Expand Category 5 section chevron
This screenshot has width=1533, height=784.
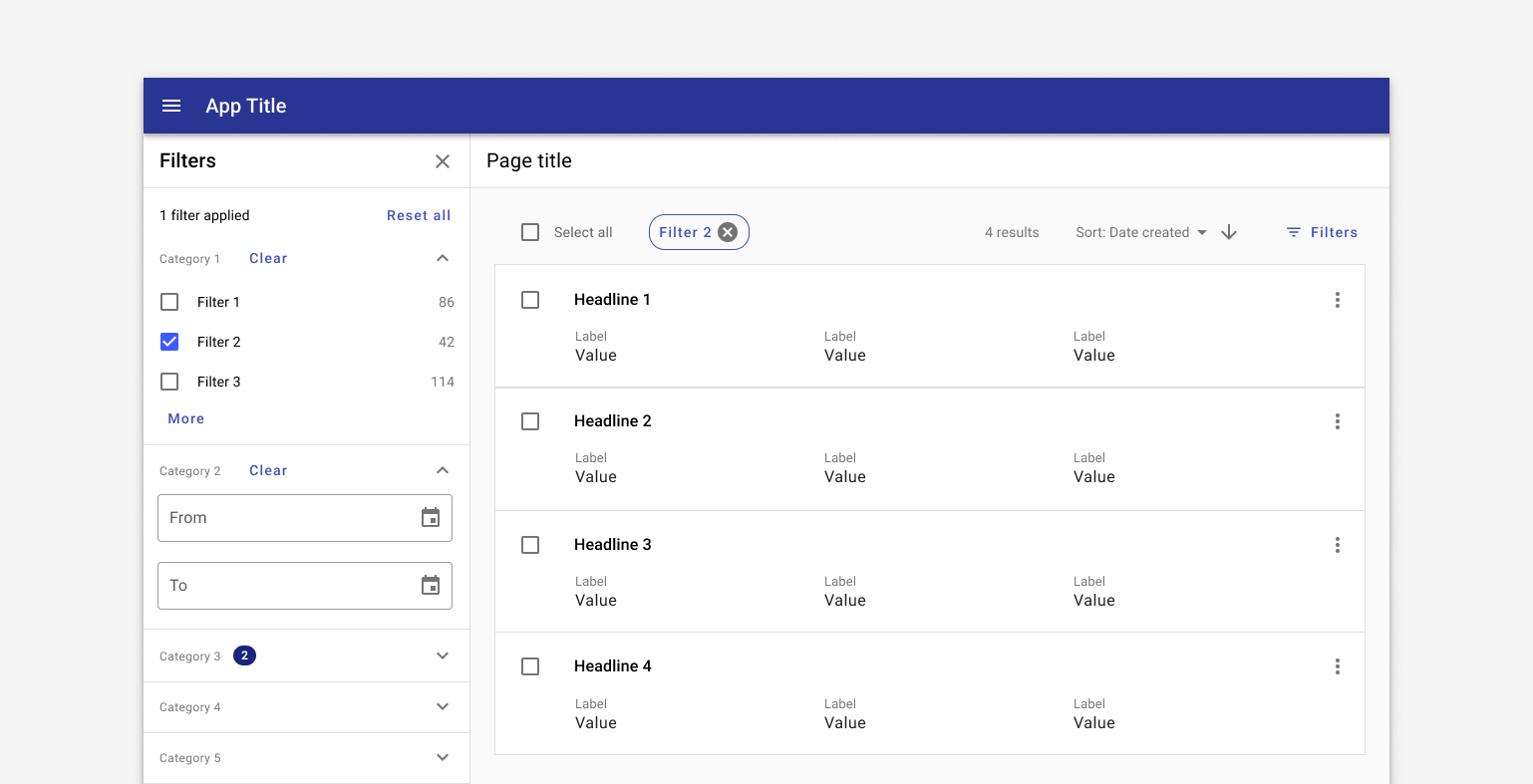tap(443, 757)
